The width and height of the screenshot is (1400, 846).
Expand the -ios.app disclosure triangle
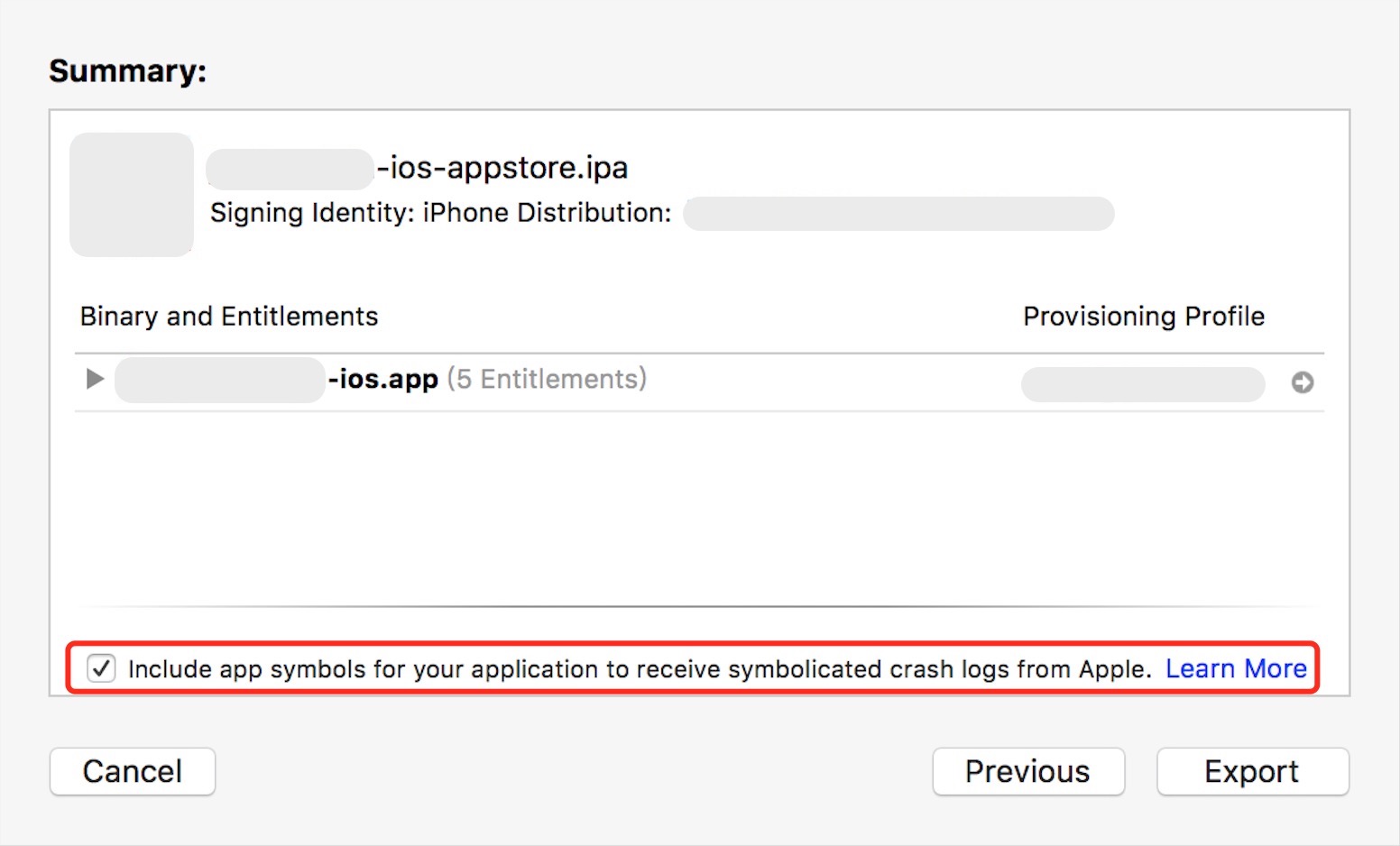[95, 379]
